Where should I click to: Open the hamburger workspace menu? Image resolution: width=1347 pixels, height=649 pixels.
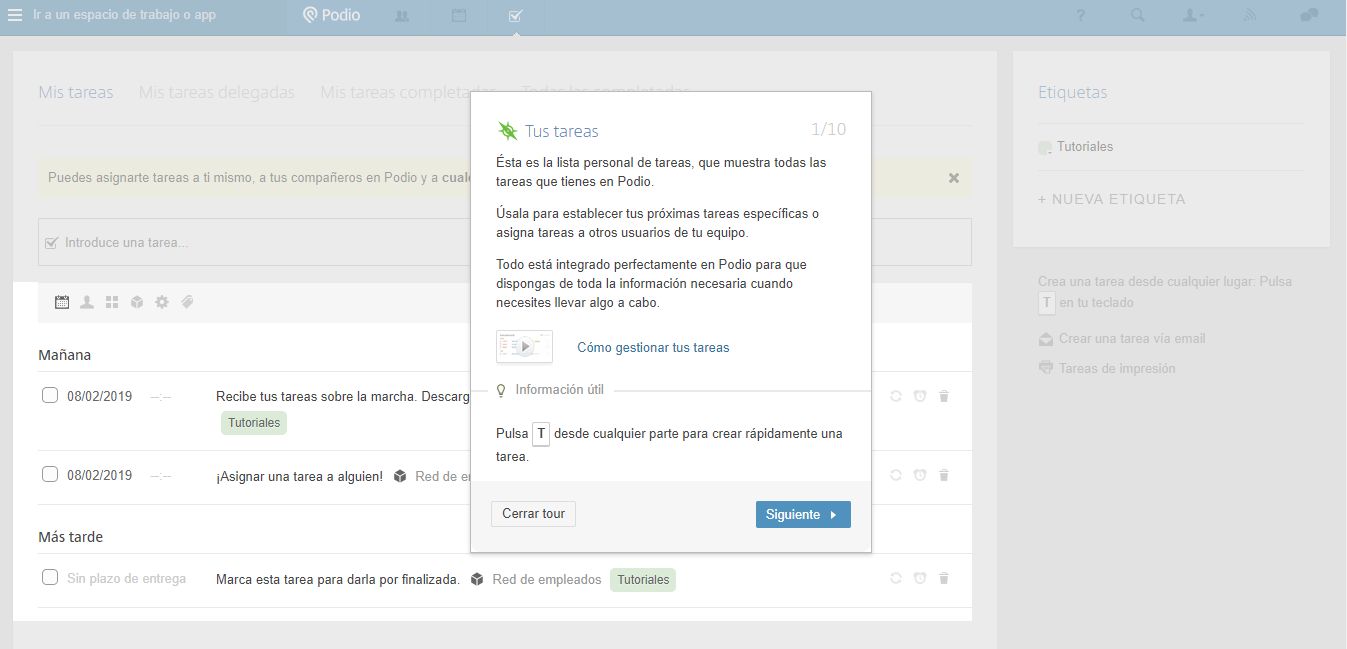tap(15, 16)
